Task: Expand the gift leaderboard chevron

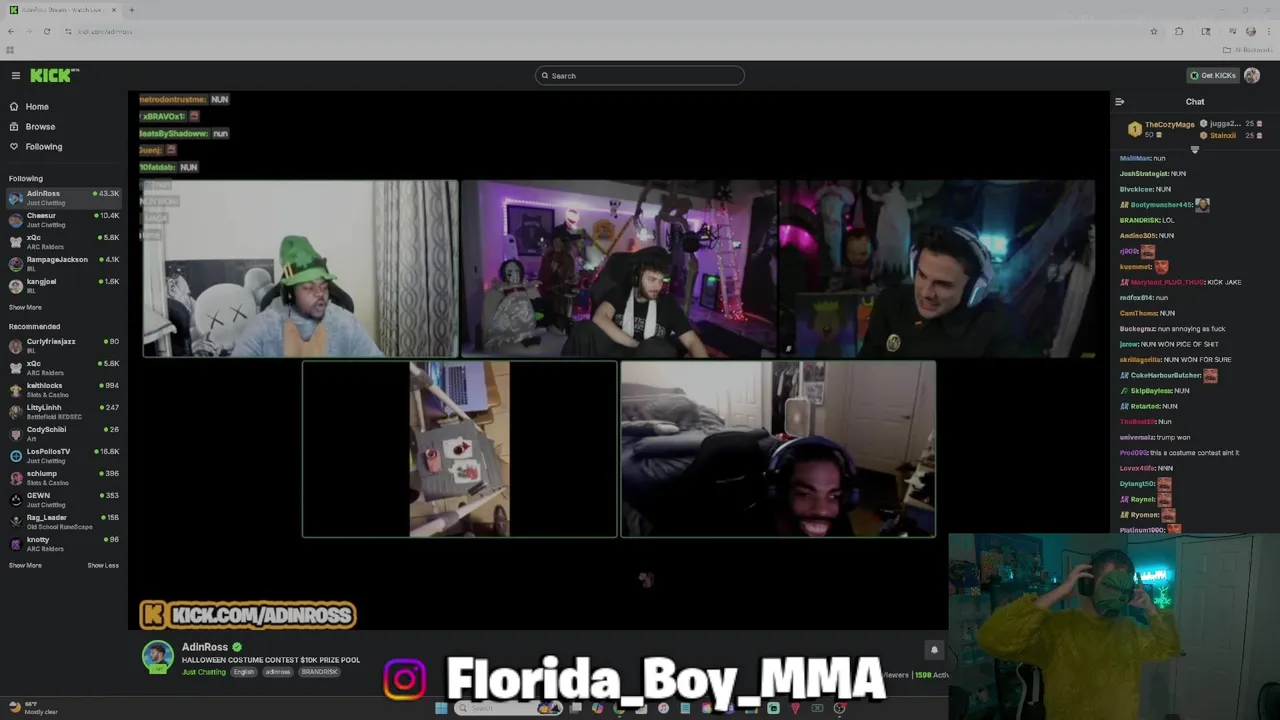Action: pyautogui.click(x=1194, y=150)
